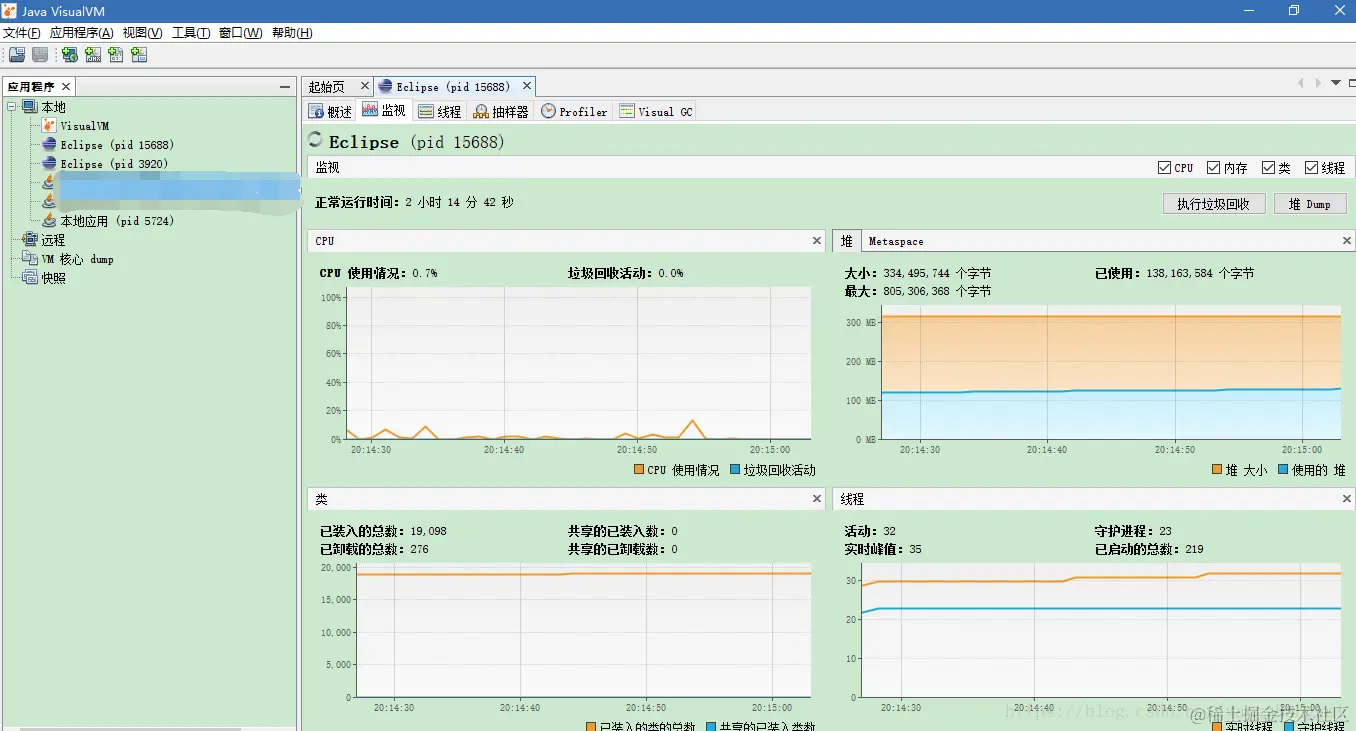
Task: Click the 本地 computer icon in the tree
Action: (x=30, y=107)
